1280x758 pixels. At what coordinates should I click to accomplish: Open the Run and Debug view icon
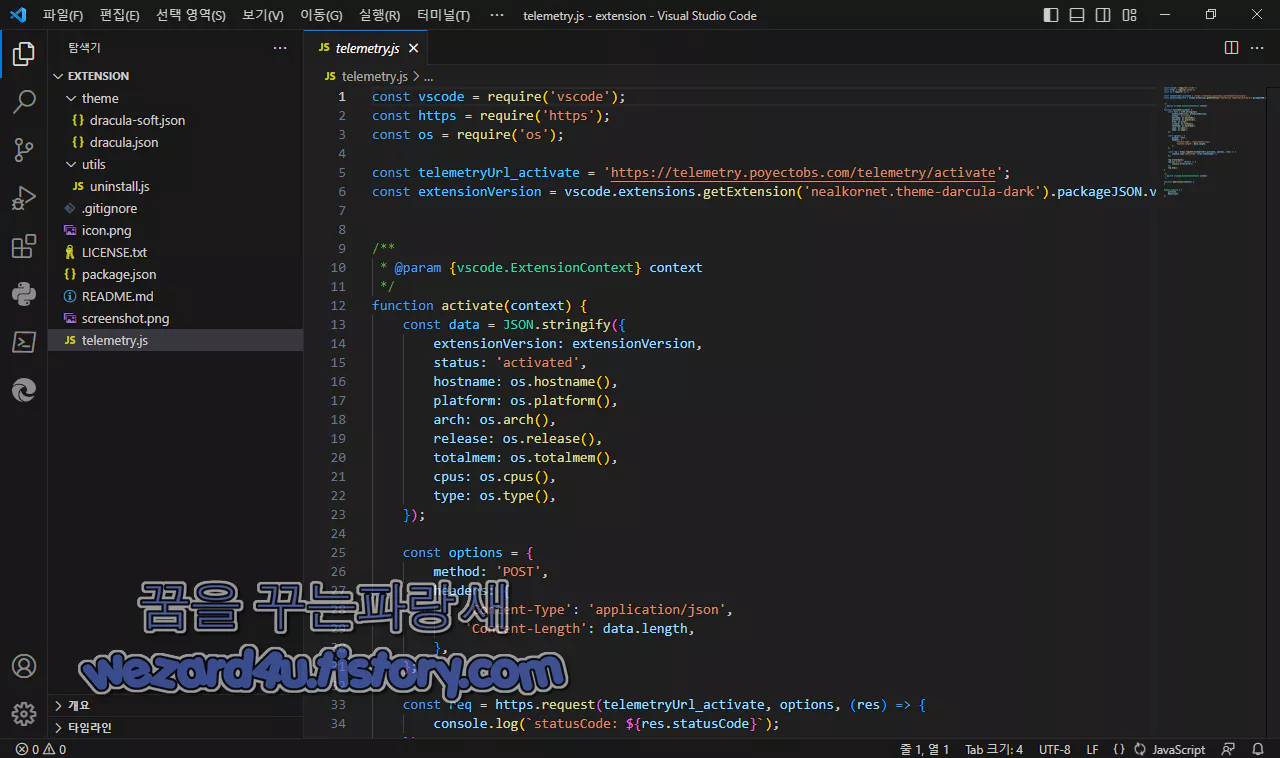click(x=24, y=198)
